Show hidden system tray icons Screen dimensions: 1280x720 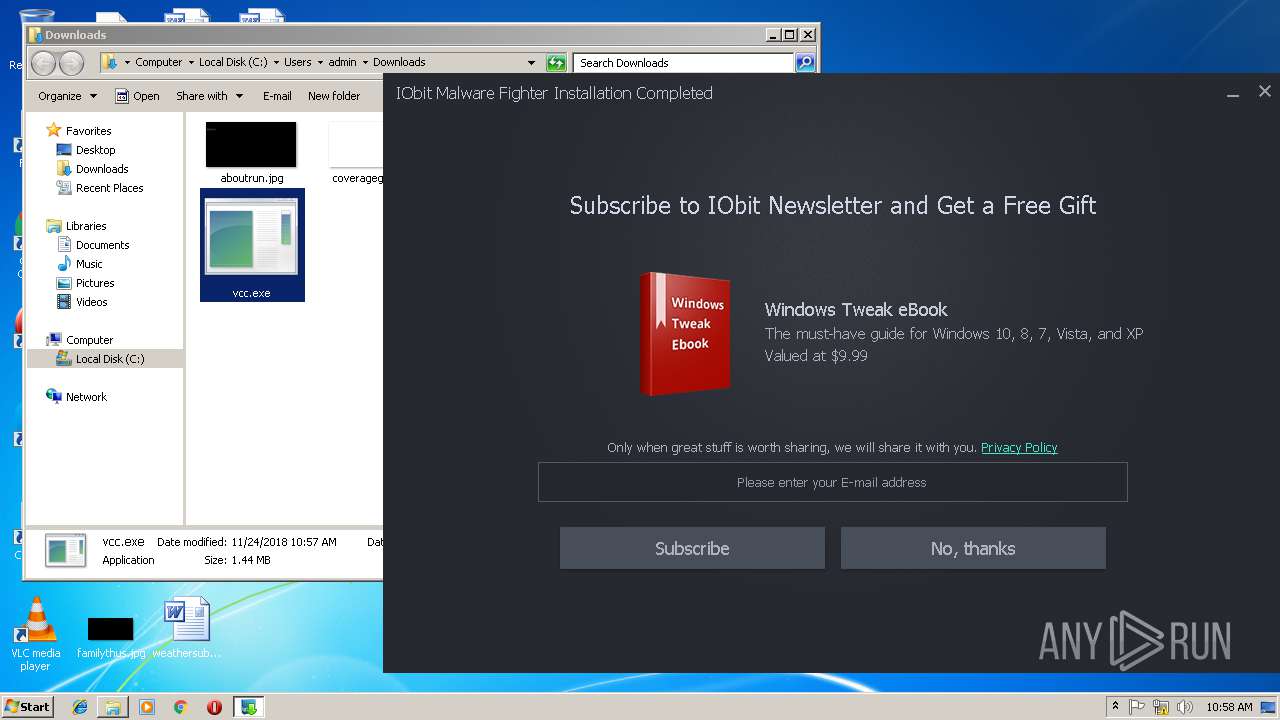click(1116, 707)
